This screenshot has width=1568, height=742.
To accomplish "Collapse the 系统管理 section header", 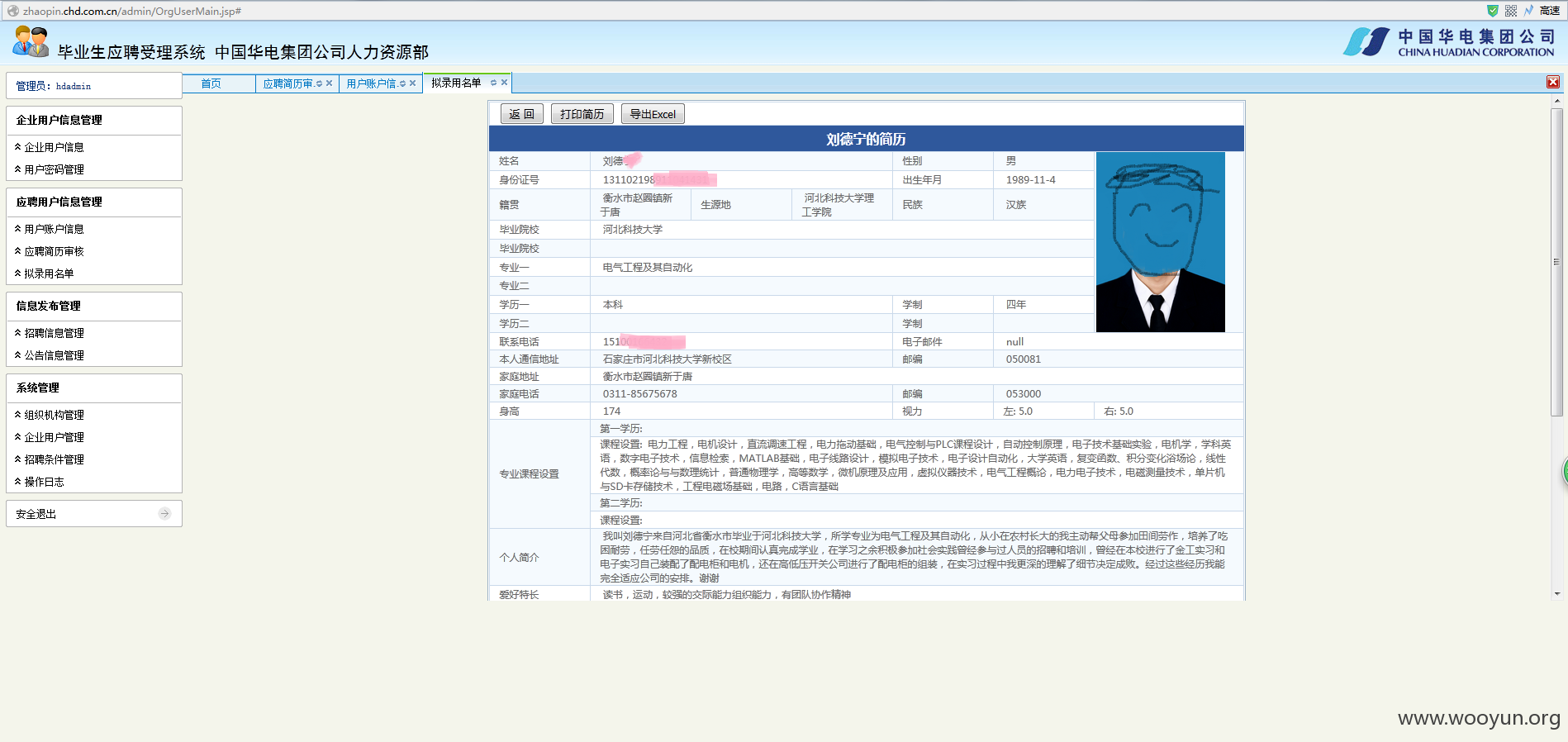I will (94, 388).
